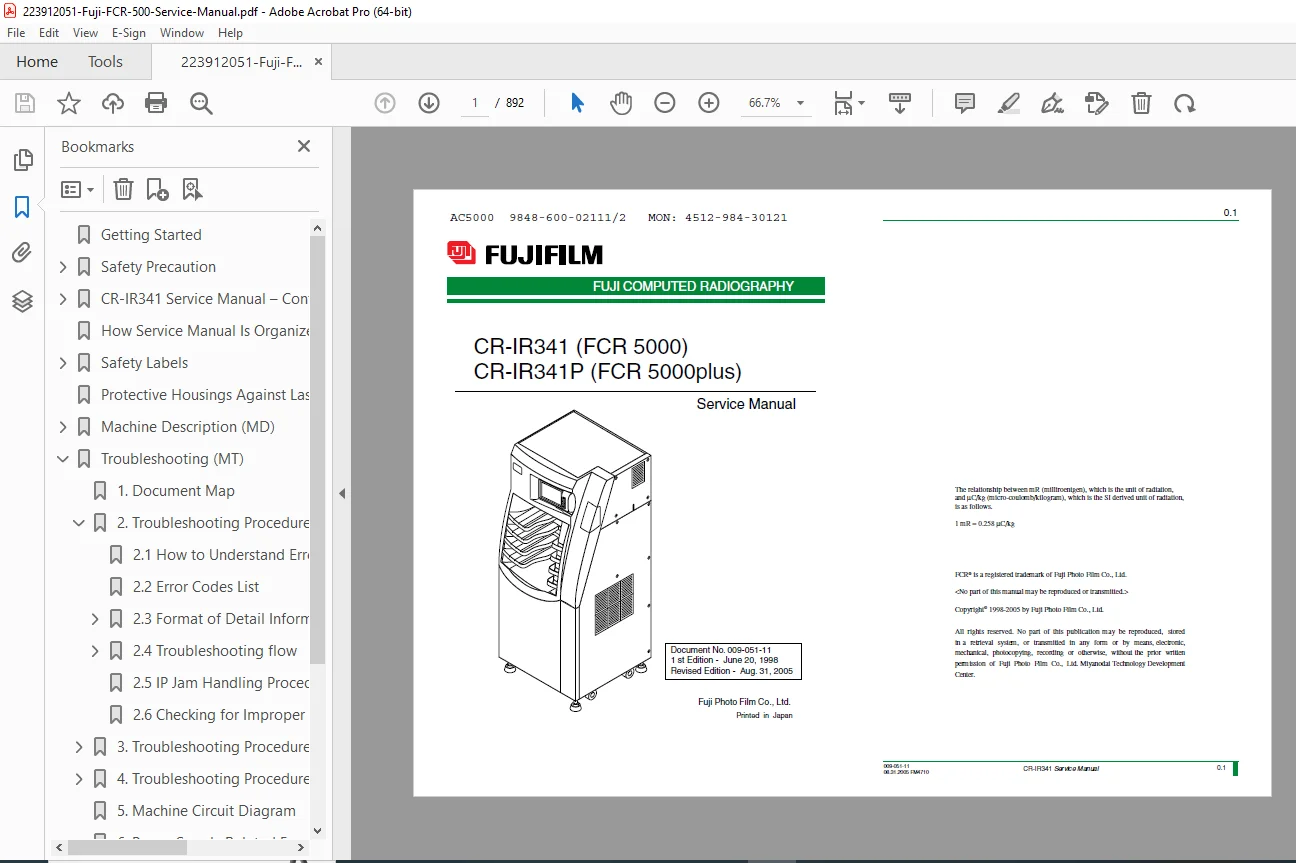Upload the file to cloud
Screen dimensions: 1296x863
pos(113,103)
